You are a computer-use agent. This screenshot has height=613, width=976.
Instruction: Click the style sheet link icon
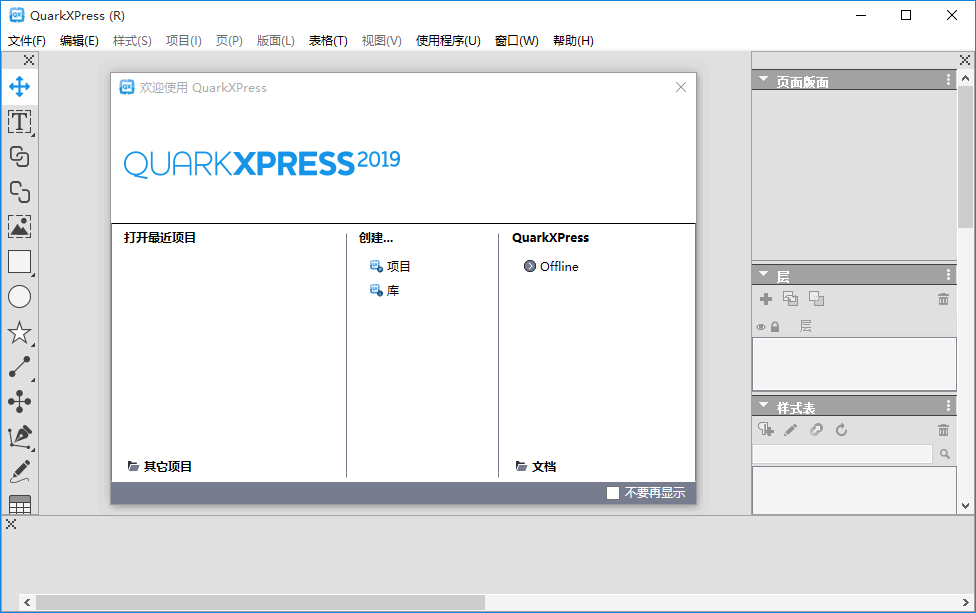pos(816,429)
